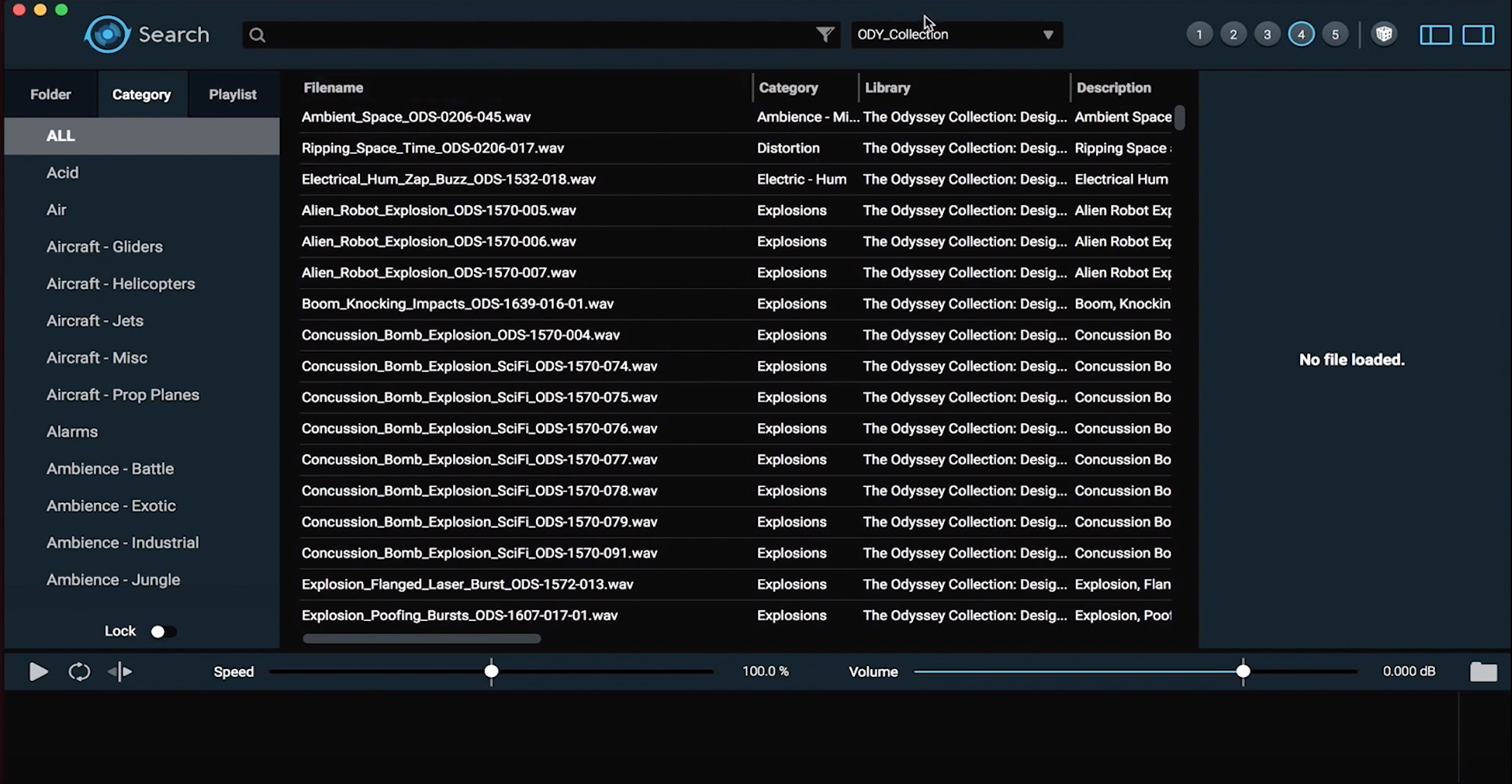Select preset number 2

click(1233, 33)
